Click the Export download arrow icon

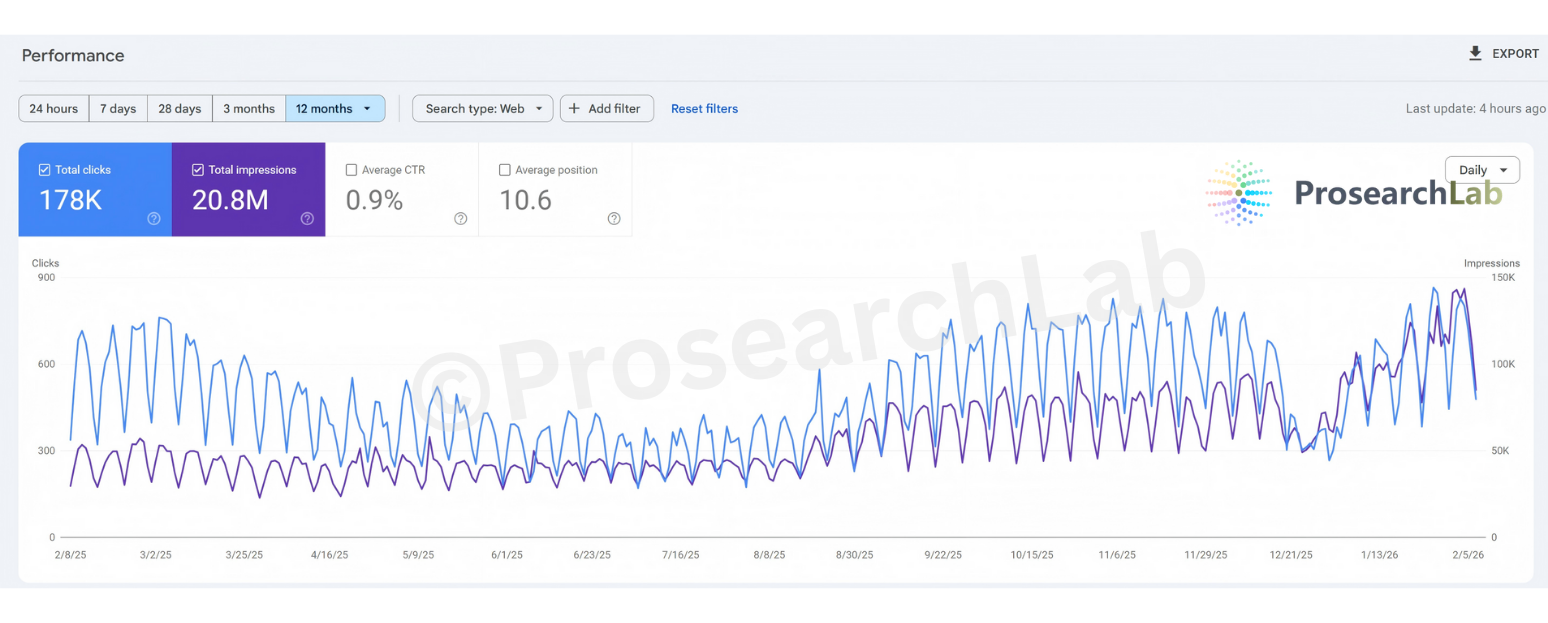[1474, 54]
